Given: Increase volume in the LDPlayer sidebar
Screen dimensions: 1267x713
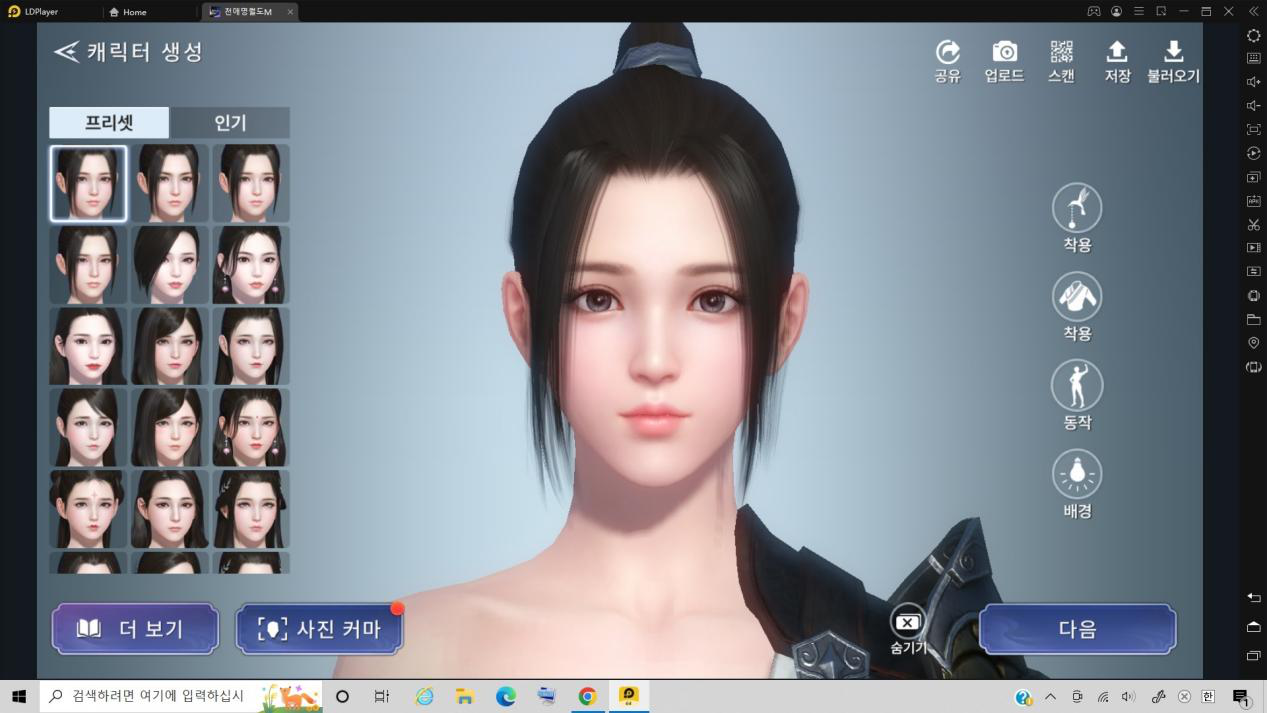Looking at the screenshot, I should tap(1253, 82).
